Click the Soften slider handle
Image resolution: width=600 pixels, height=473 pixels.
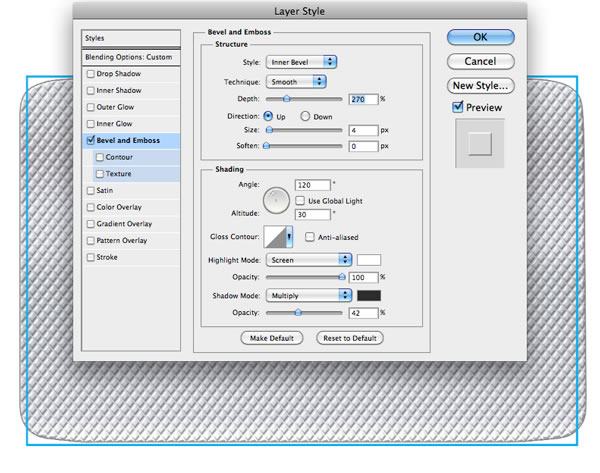[267, 146]
